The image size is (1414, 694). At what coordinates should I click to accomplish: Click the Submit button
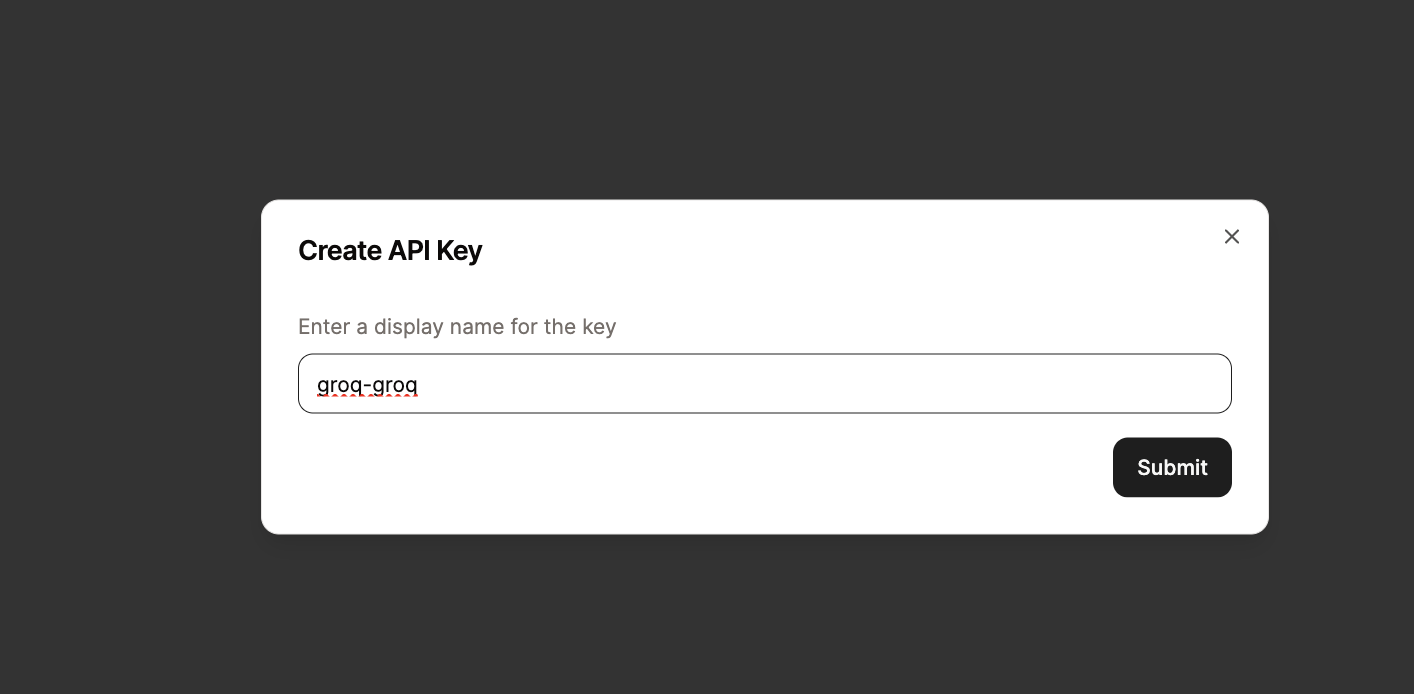1172,467
